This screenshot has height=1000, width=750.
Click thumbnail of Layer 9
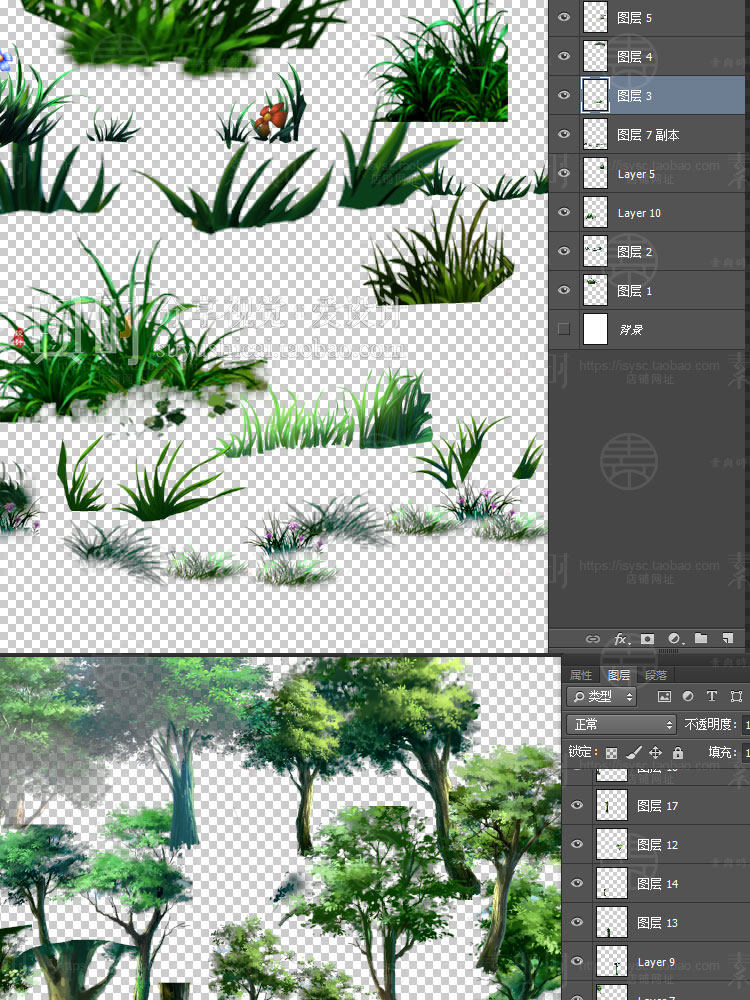[x=611, y=960]
